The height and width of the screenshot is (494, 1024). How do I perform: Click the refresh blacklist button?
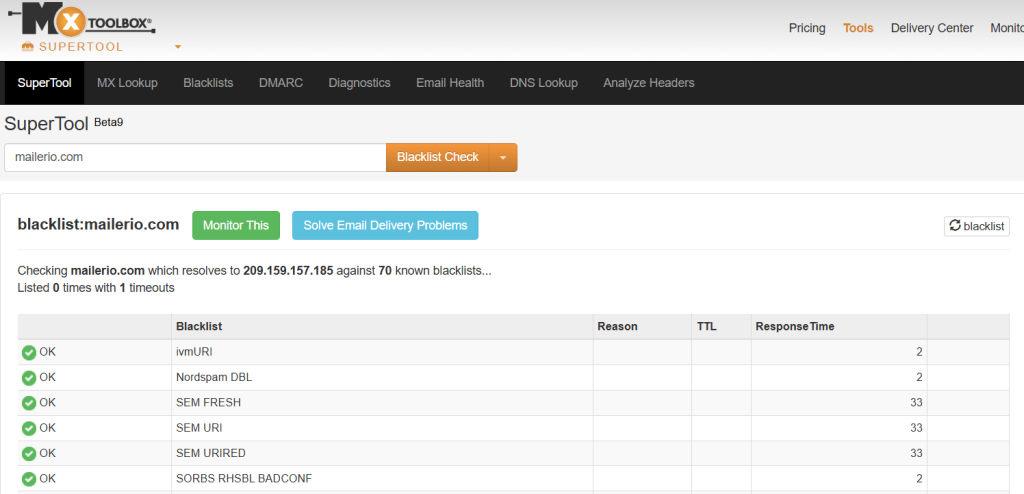(976, 226)
